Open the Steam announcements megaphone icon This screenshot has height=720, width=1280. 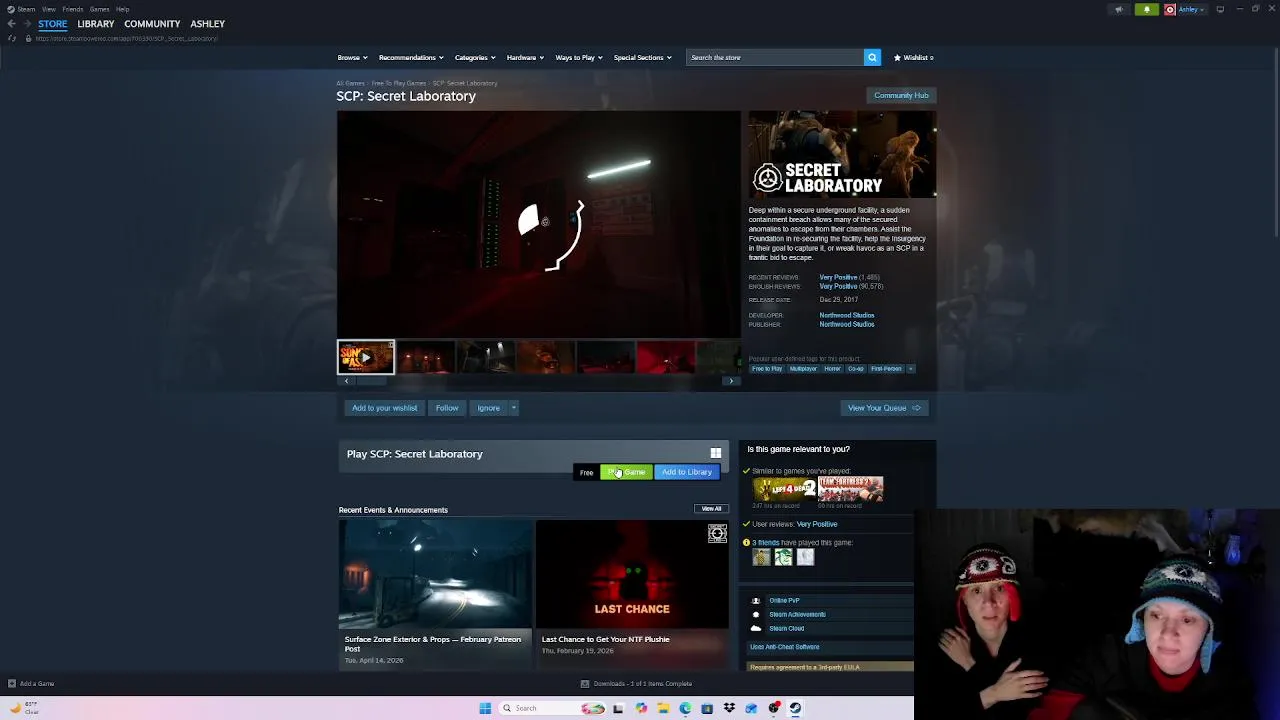point(1120,9)
